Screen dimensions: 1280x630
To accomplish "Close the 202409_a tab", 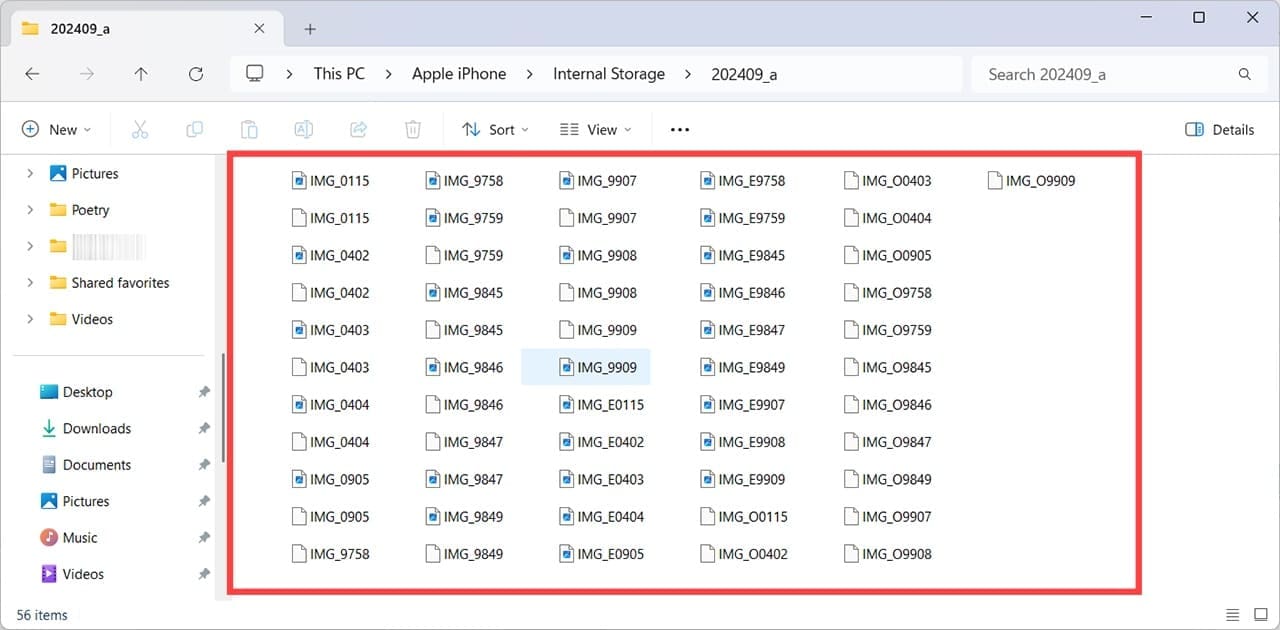I will click(260, 29).
